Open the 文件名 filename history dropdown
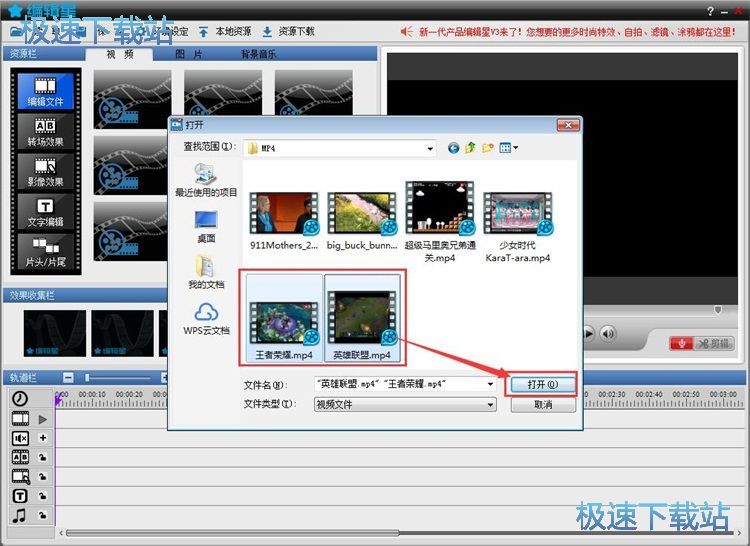750x546 pixels. point(490,384)
